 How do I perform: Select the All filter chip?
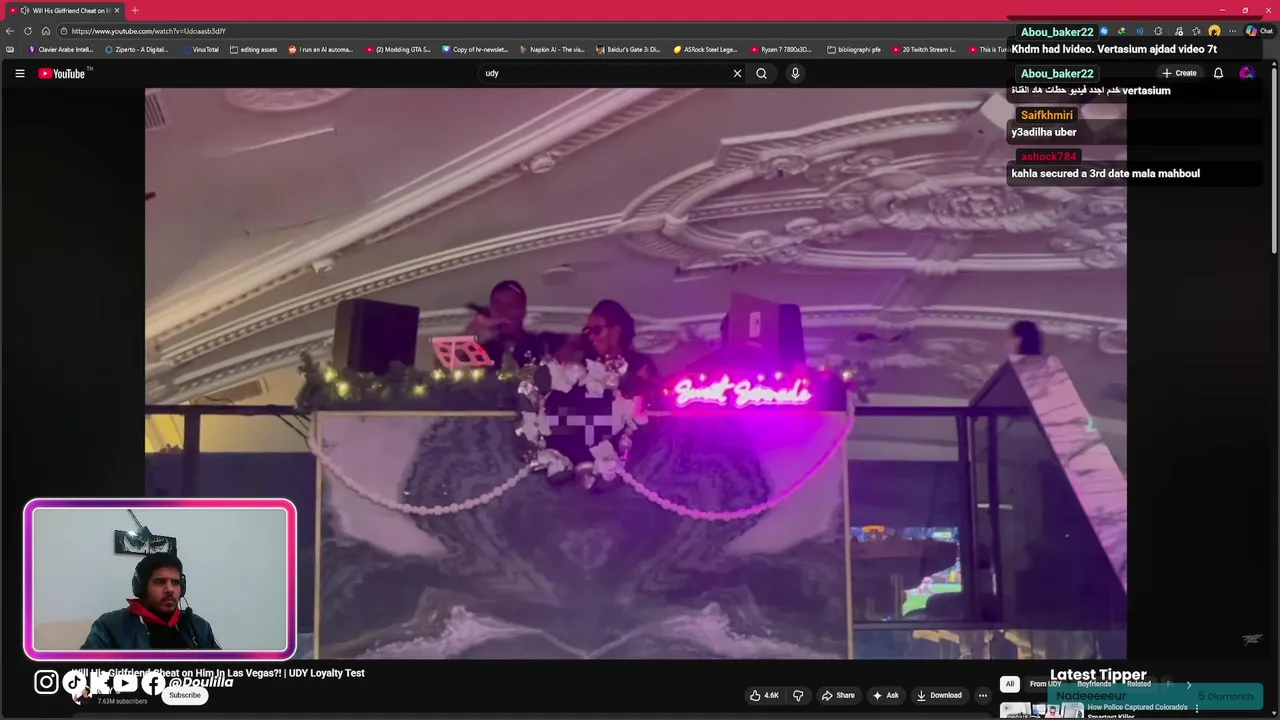pyautogui.click(x=1010, y=684)
